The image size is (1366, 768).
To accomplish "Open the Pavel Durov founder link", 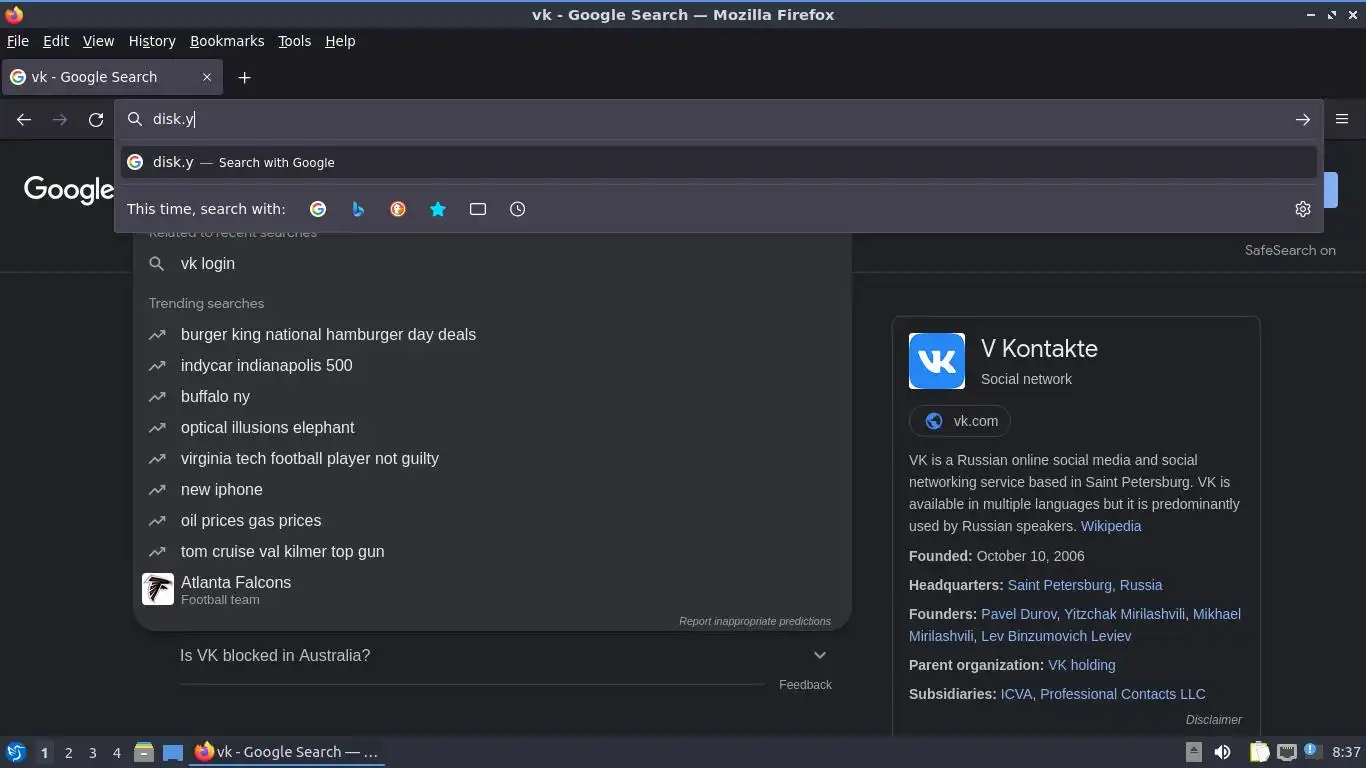I will (x=1019, y=614).
